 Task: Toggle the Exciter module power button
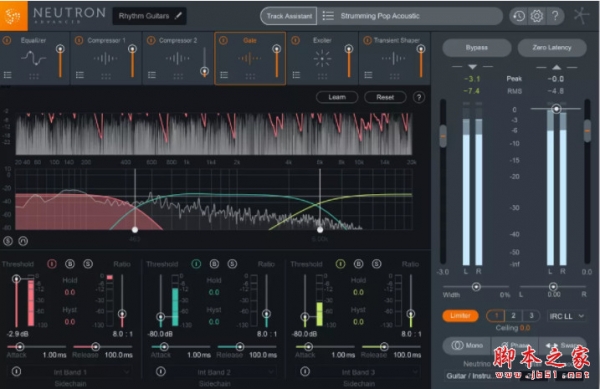coord(295,40)
